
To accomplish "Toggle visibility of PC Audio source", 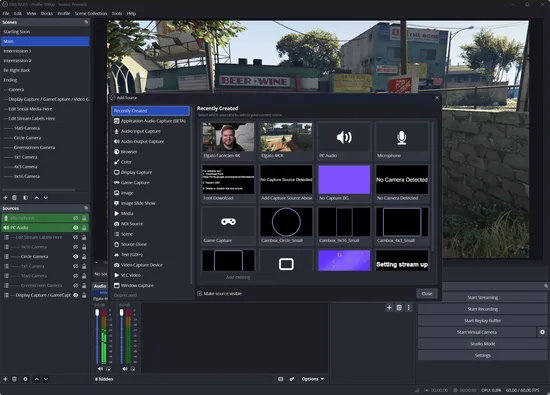I will 75,228.
